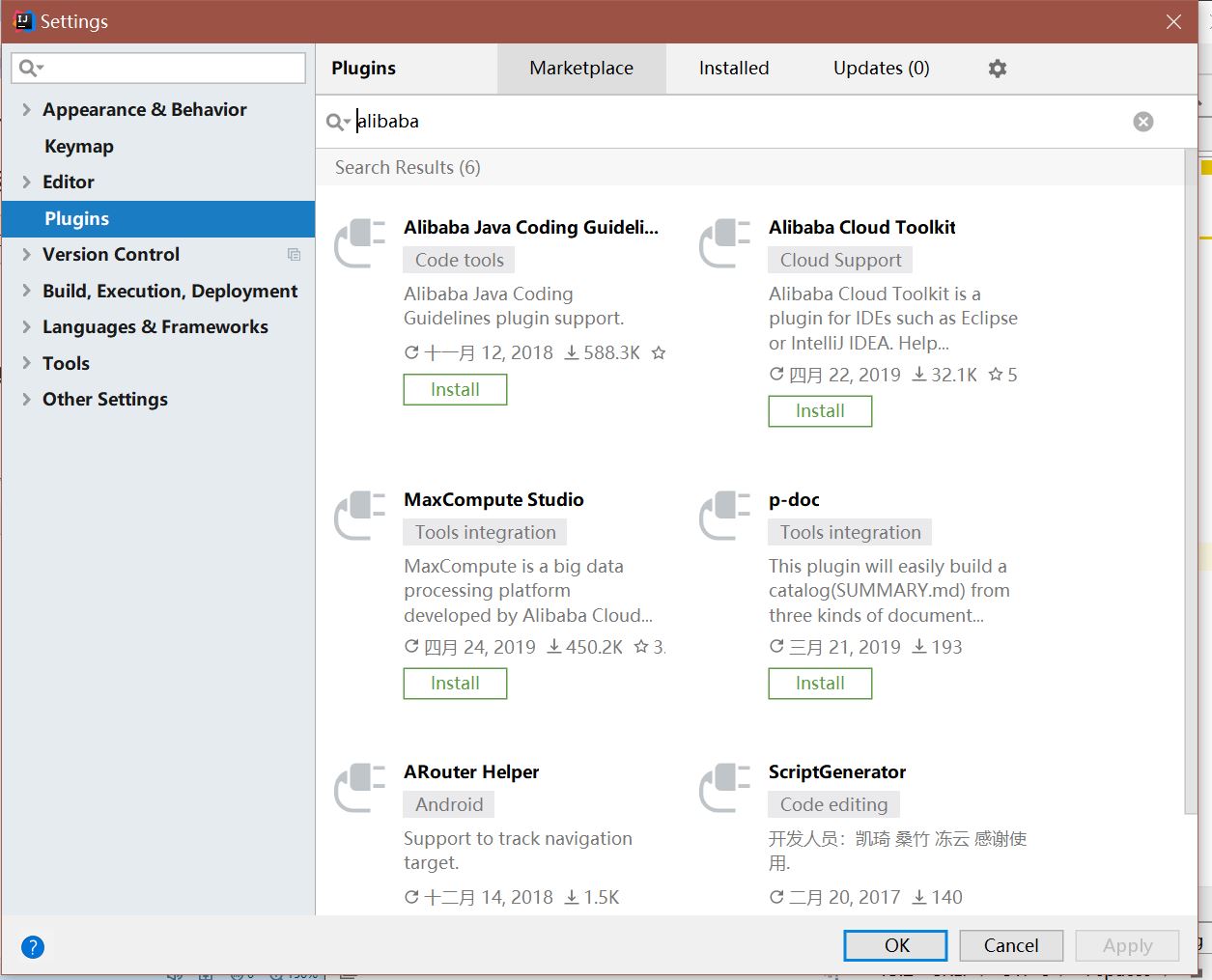1212x980 pixels.
Task: Open Alibaba Java Coding Guidelines plugin title
Action: pos(531,228)
